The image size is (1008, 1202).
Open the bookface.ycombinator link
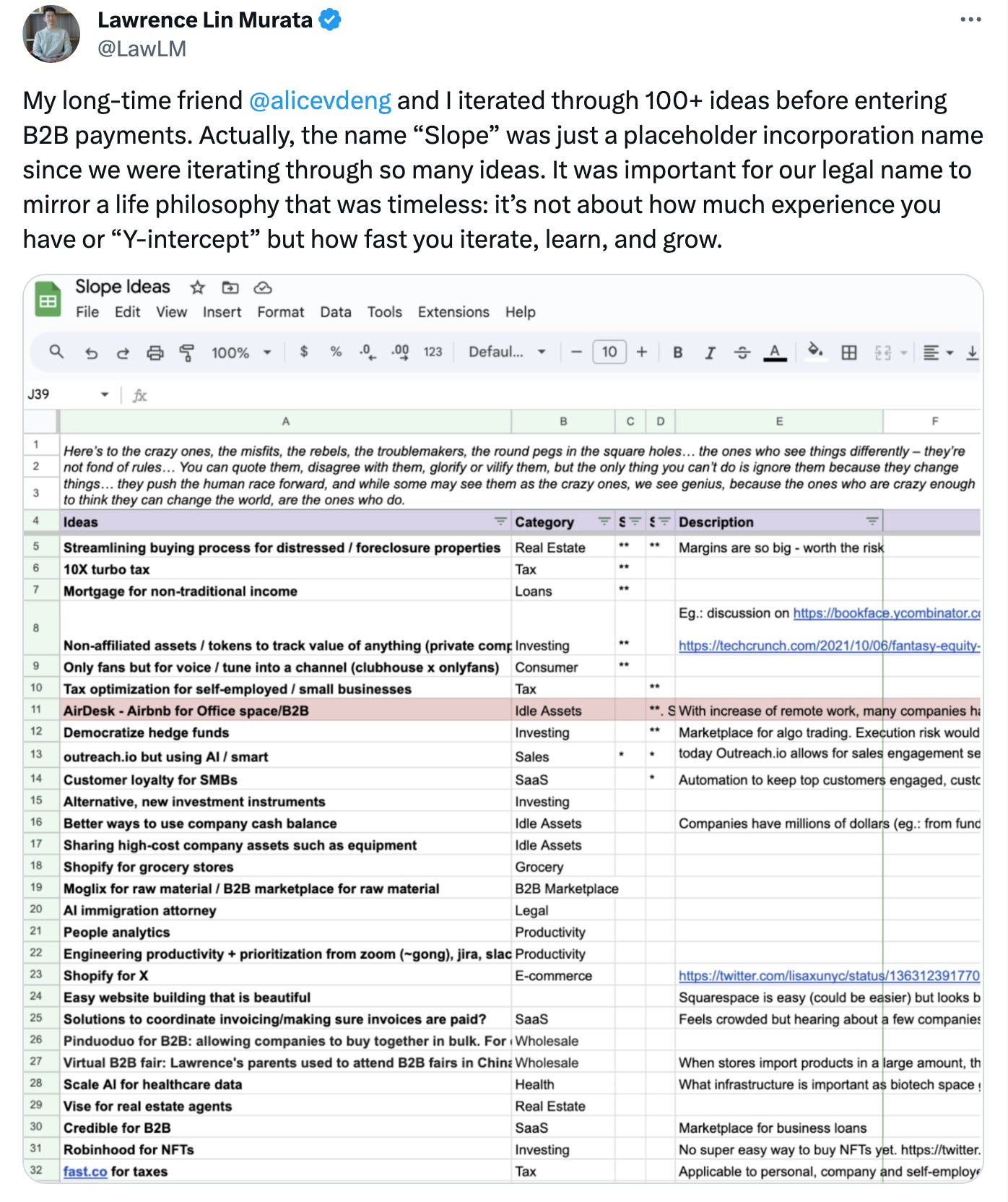click(x=887, y=613)
